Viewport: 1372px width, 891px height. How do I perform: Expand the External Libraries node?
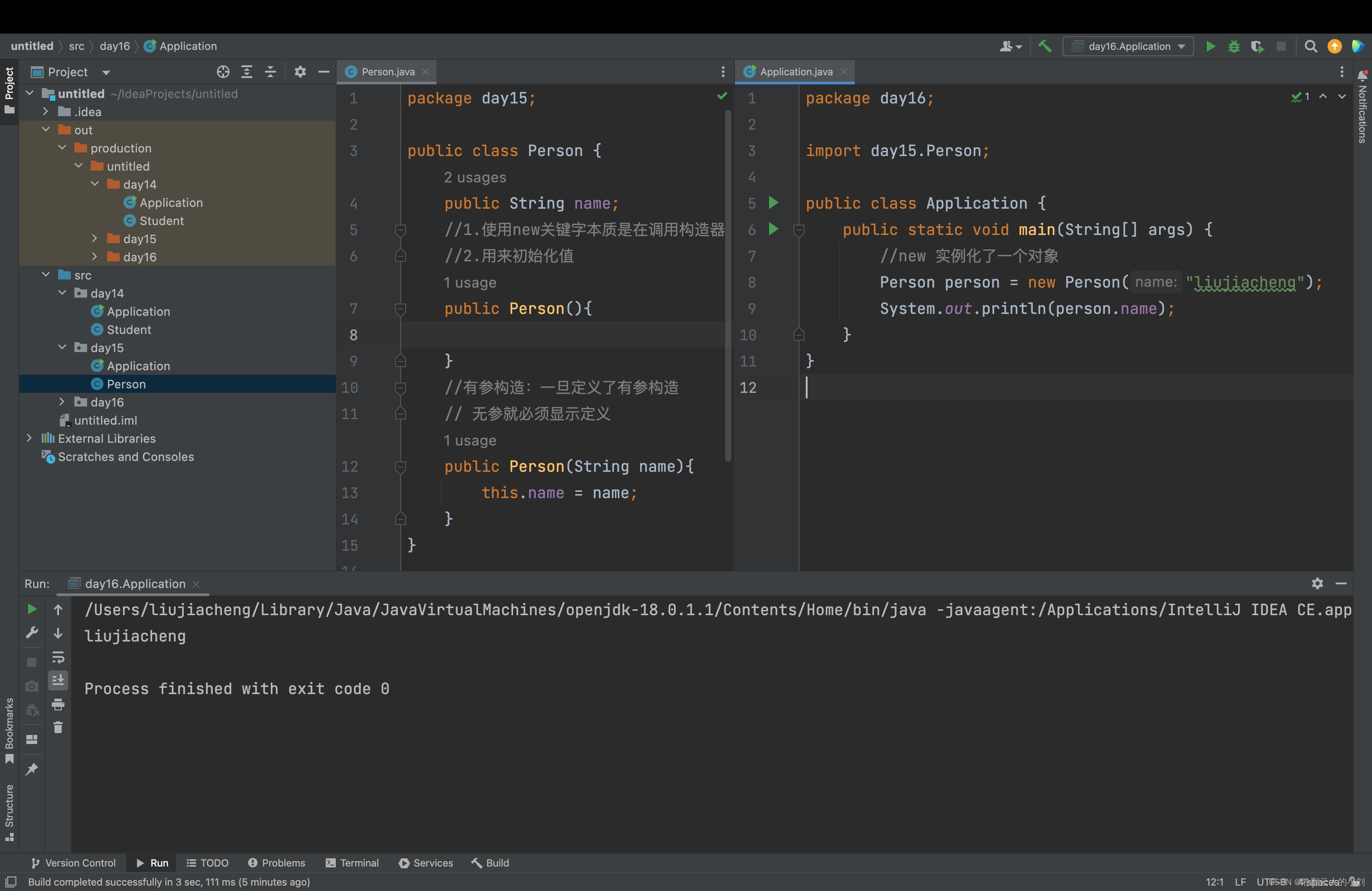tap(29, 438)
